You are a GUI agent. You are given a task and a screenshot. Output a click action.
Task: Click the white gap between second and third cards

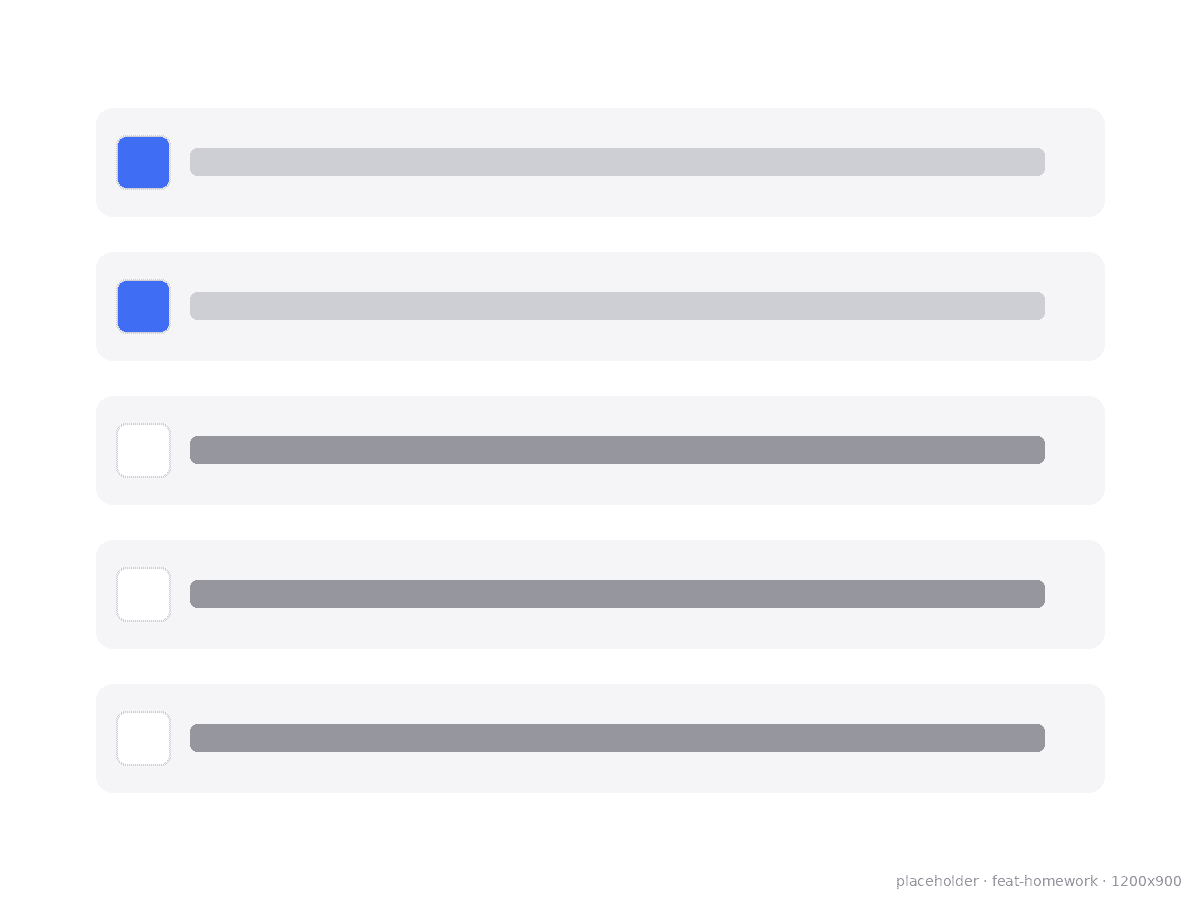(x=600, y=378)
